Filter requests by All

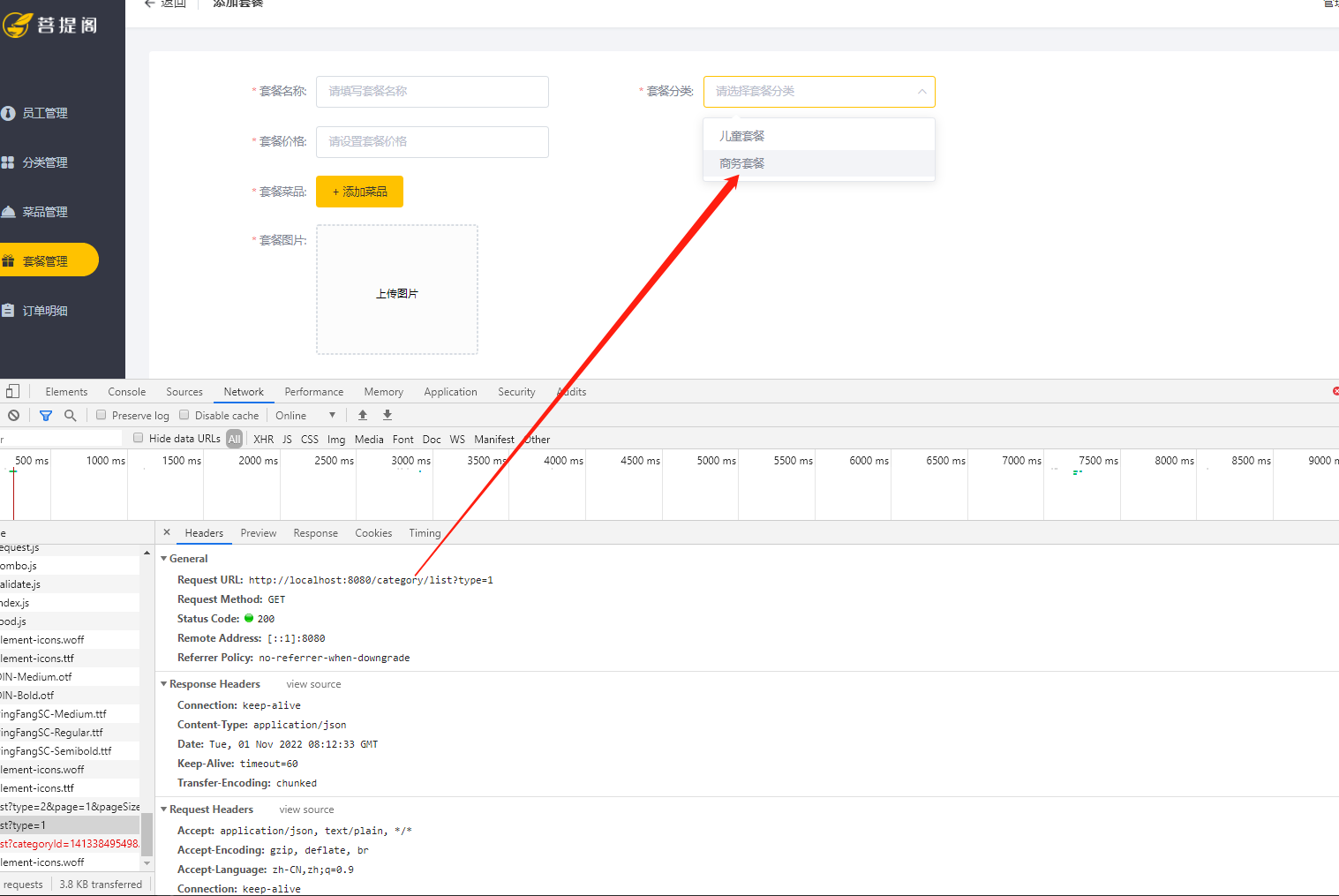point(234,439)
